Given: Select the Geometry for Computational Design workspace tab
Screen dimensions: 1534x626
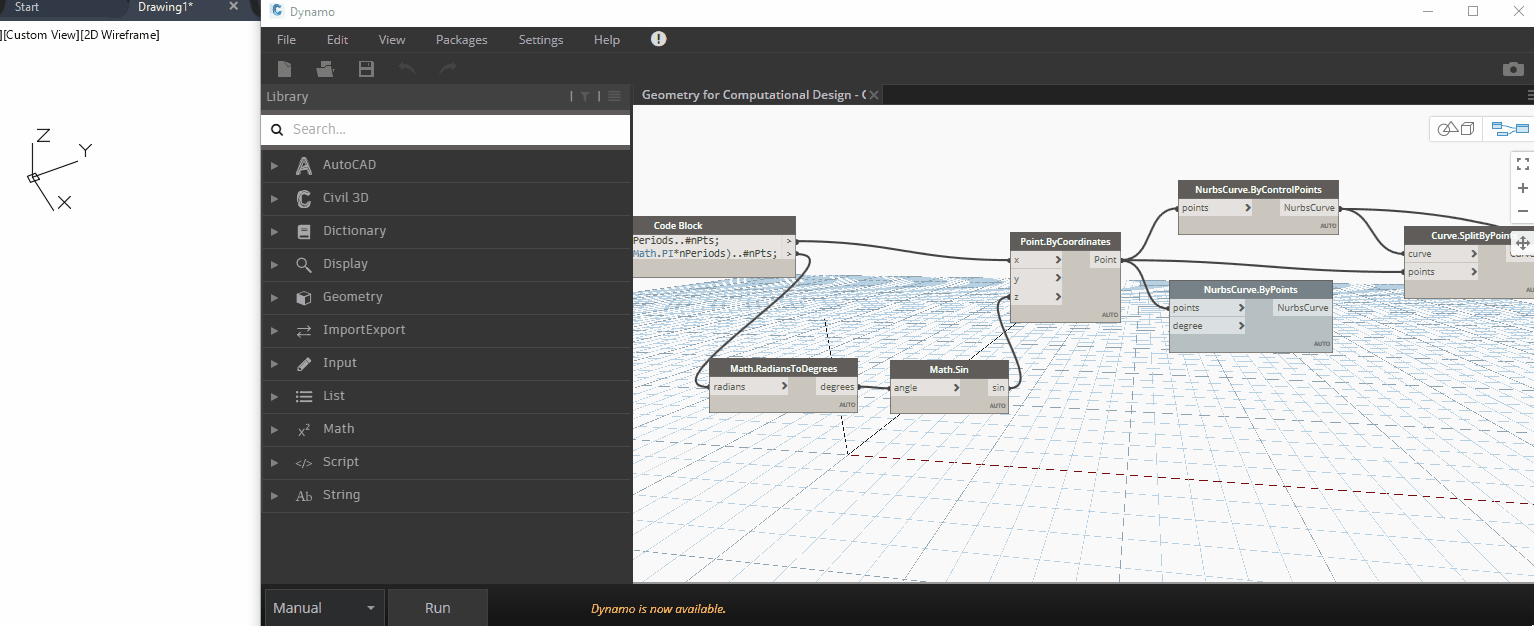Looking at the screenshot, I should point(753,95).
